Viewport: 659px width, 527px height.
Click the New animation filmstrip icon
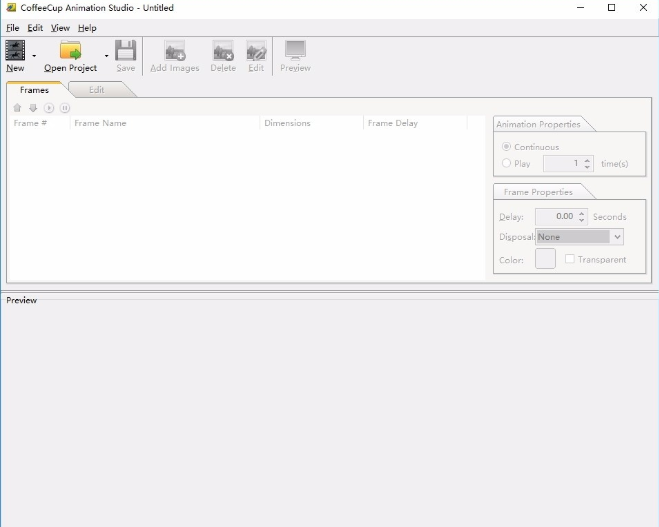tap(15, 51)
